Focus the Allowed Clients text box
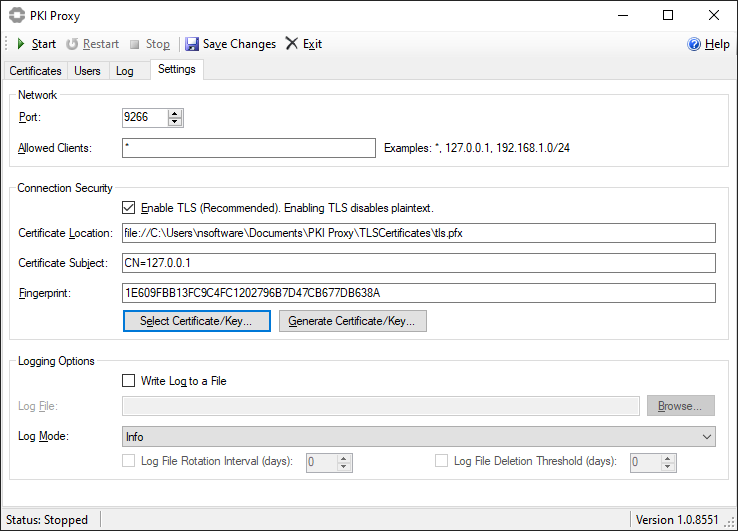738x531 pixels. pyautogui.click(x=249, y=148)
